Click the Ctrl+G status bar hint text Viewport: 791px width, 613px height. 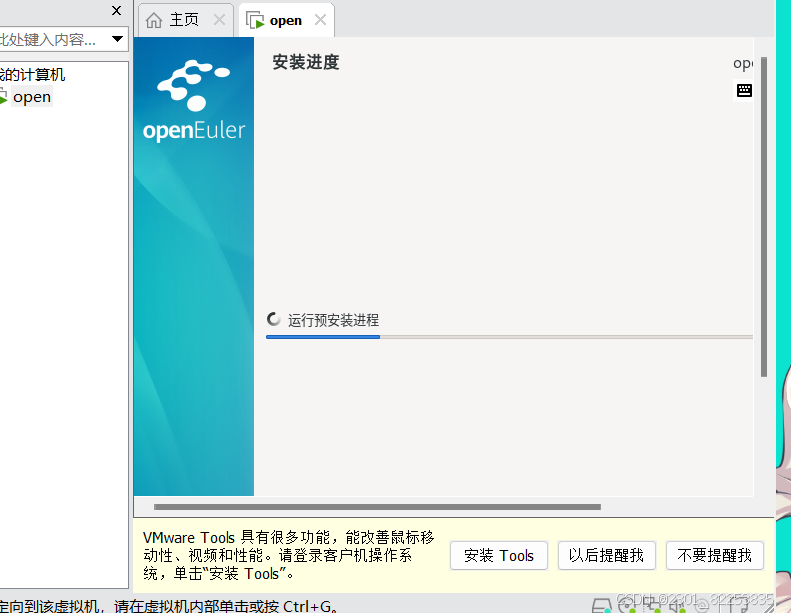click(169, 605)
